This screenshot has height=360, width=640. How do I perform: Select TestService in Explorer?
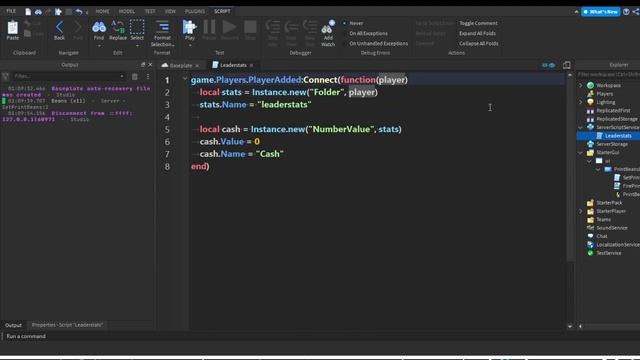pos(608,253)
